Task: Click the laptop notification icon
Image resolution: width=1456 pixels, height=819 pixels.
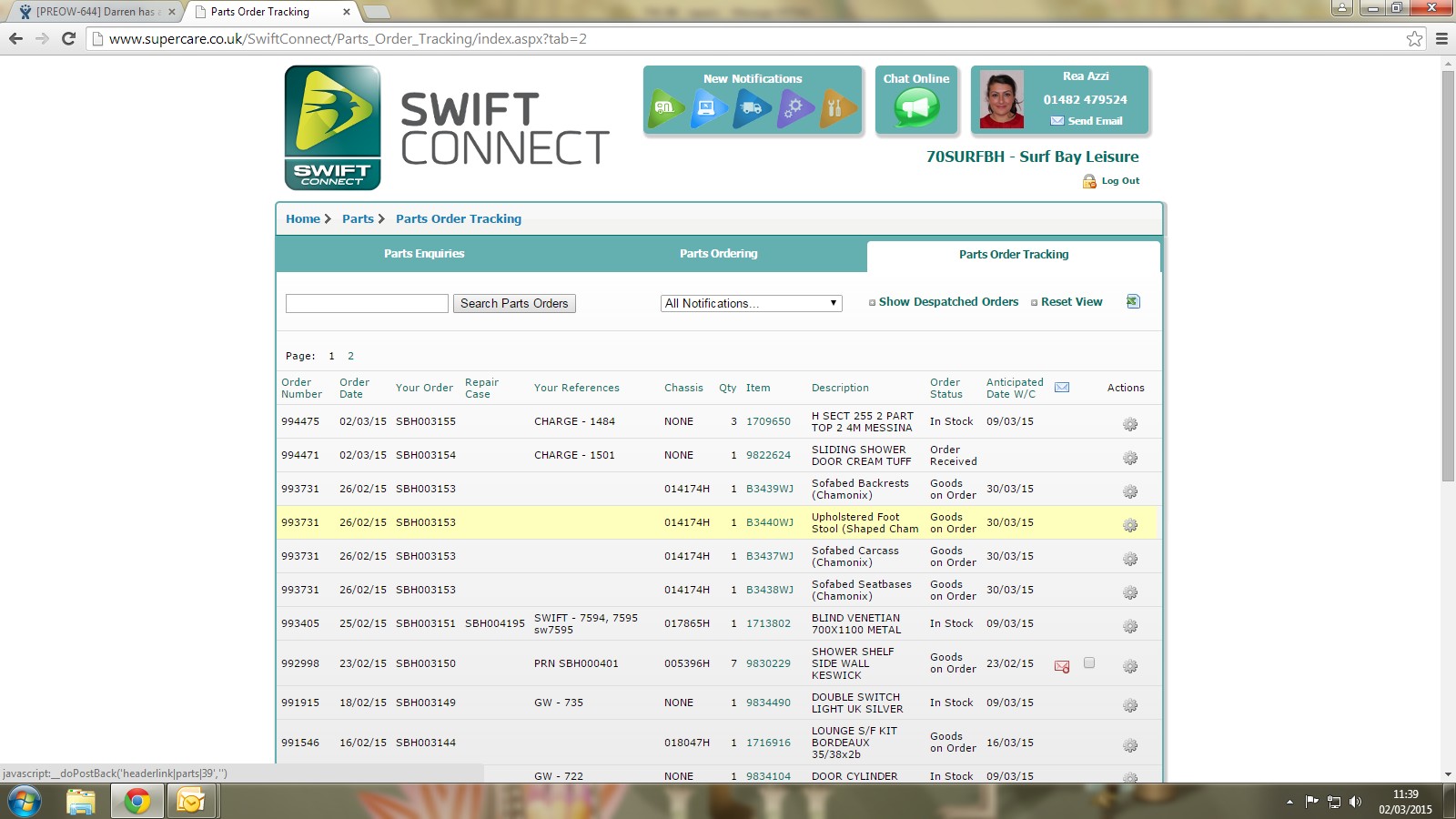Action: pyautogui.click(x=708, y=108)
